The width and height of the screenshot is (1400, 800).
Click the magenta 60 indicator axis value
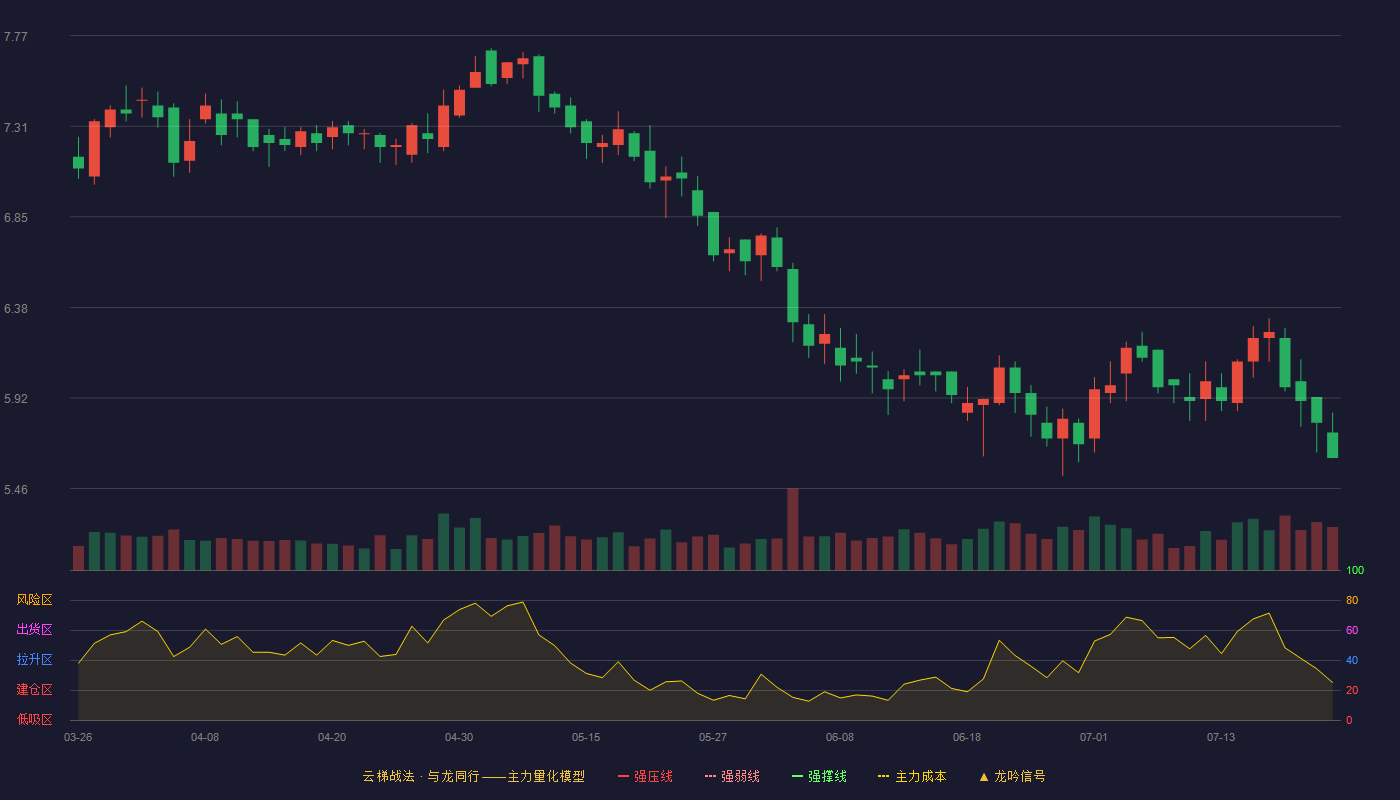coord(1352,631)
